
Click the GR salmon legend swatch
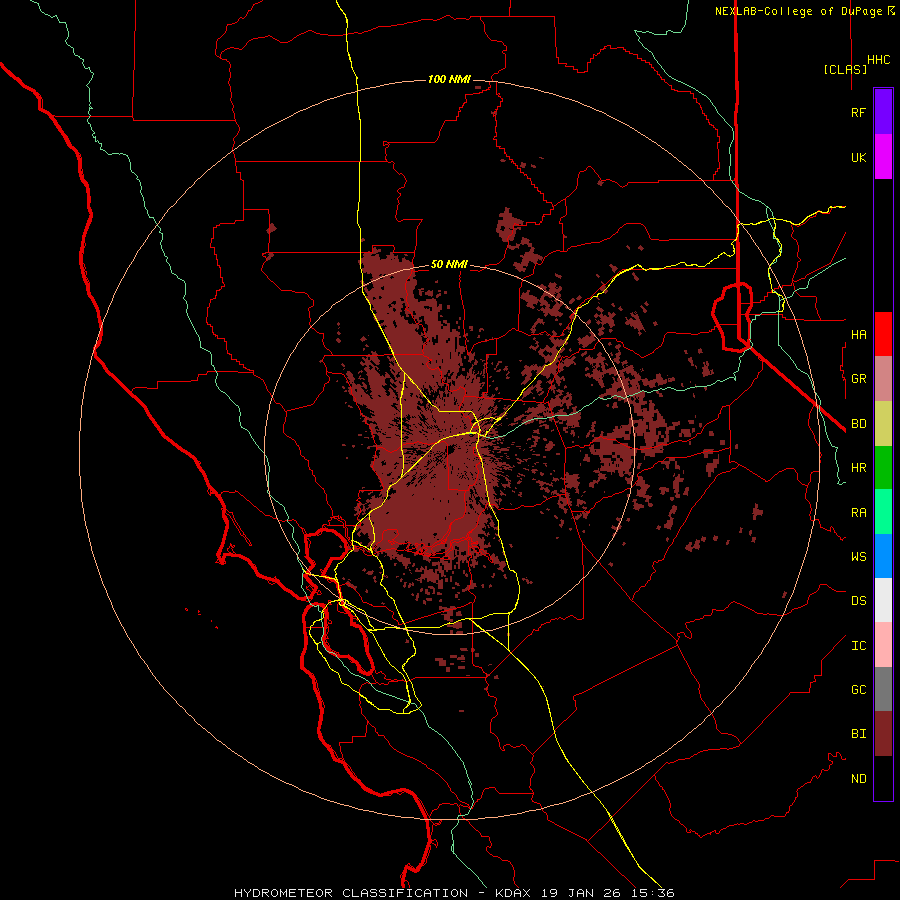click(883, 378)
